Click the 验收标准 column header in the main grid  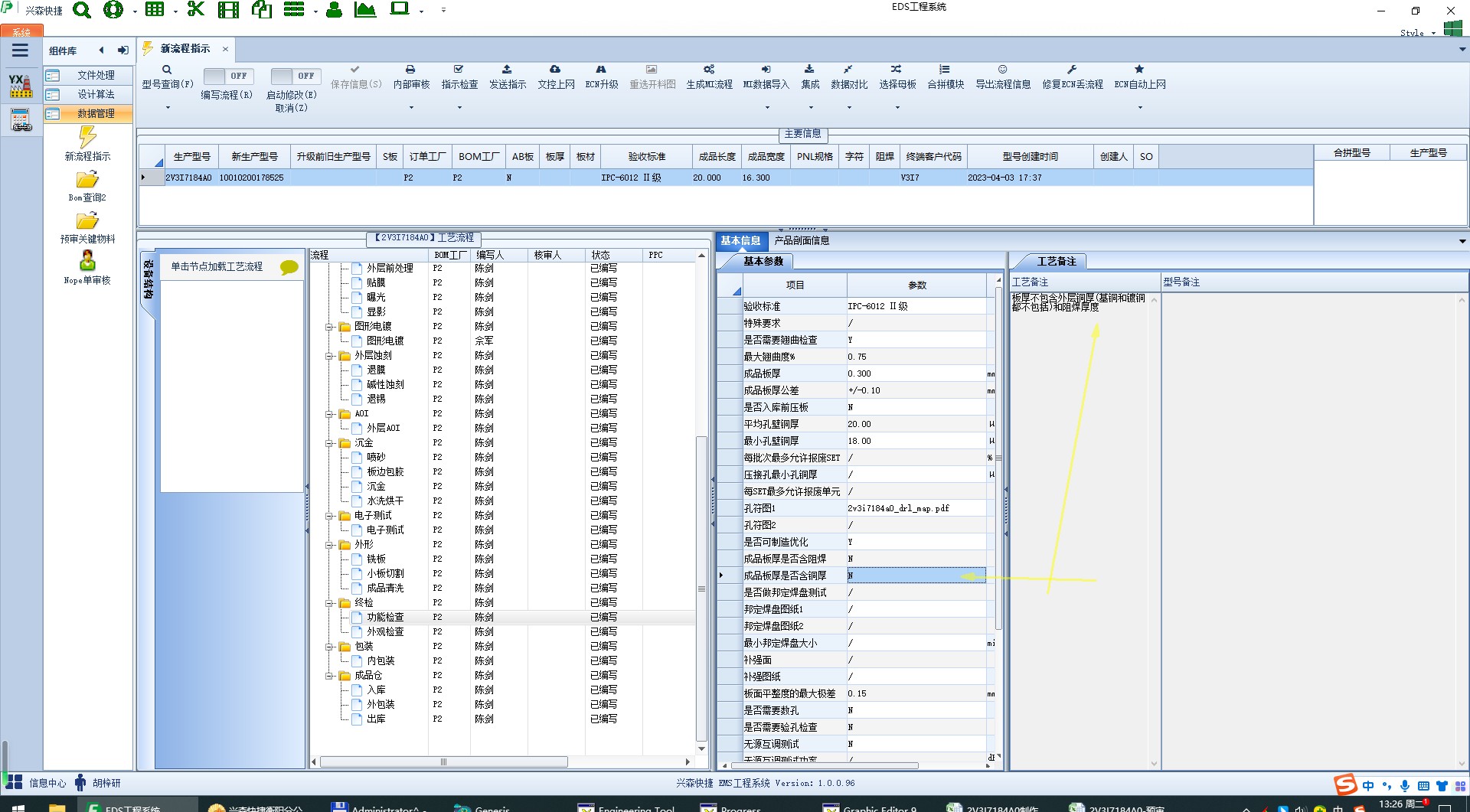point(646,156)
